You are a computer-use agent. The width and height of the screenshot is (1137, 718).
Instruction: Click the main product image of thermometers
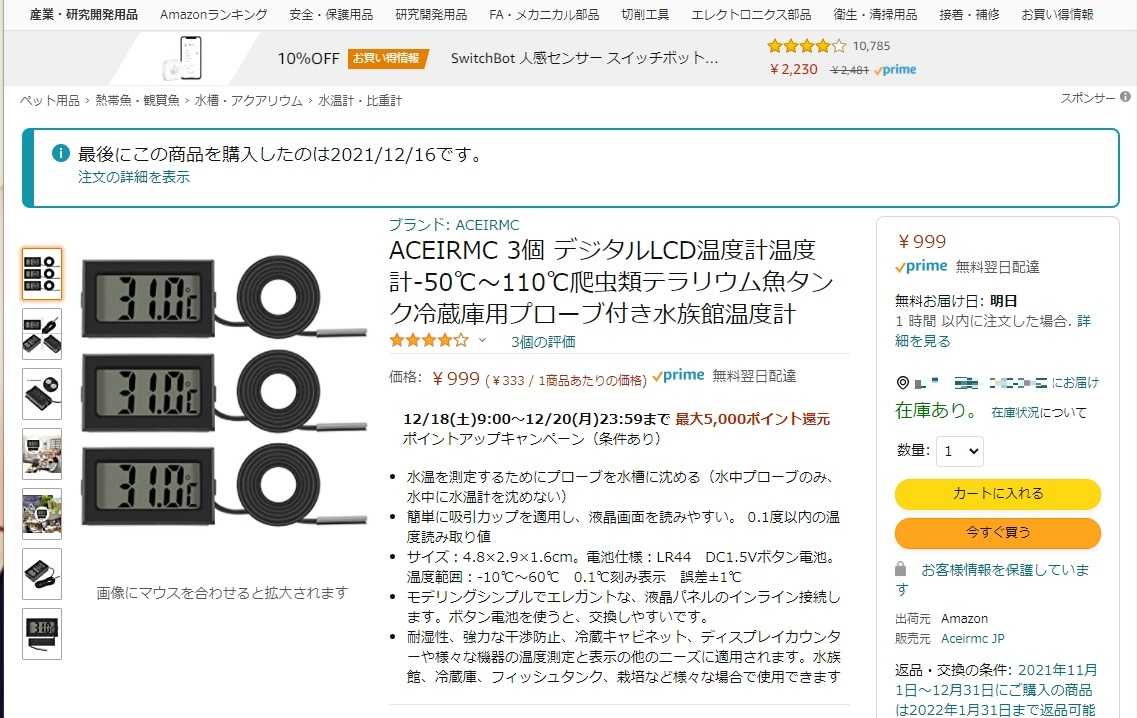click(223, 390)
